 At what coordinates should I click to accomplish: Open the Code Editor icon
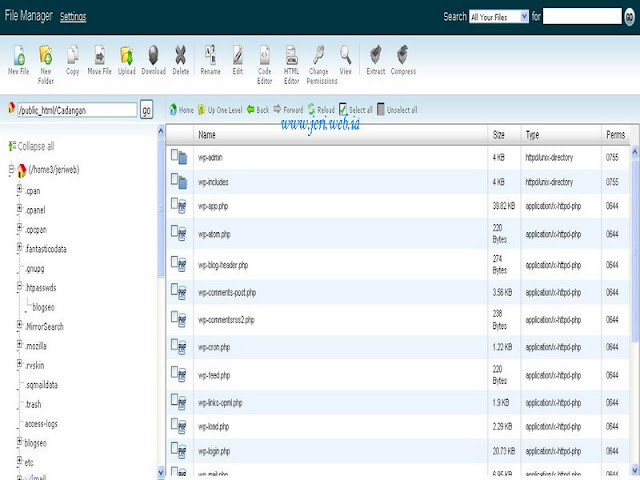tap(264, 56)
